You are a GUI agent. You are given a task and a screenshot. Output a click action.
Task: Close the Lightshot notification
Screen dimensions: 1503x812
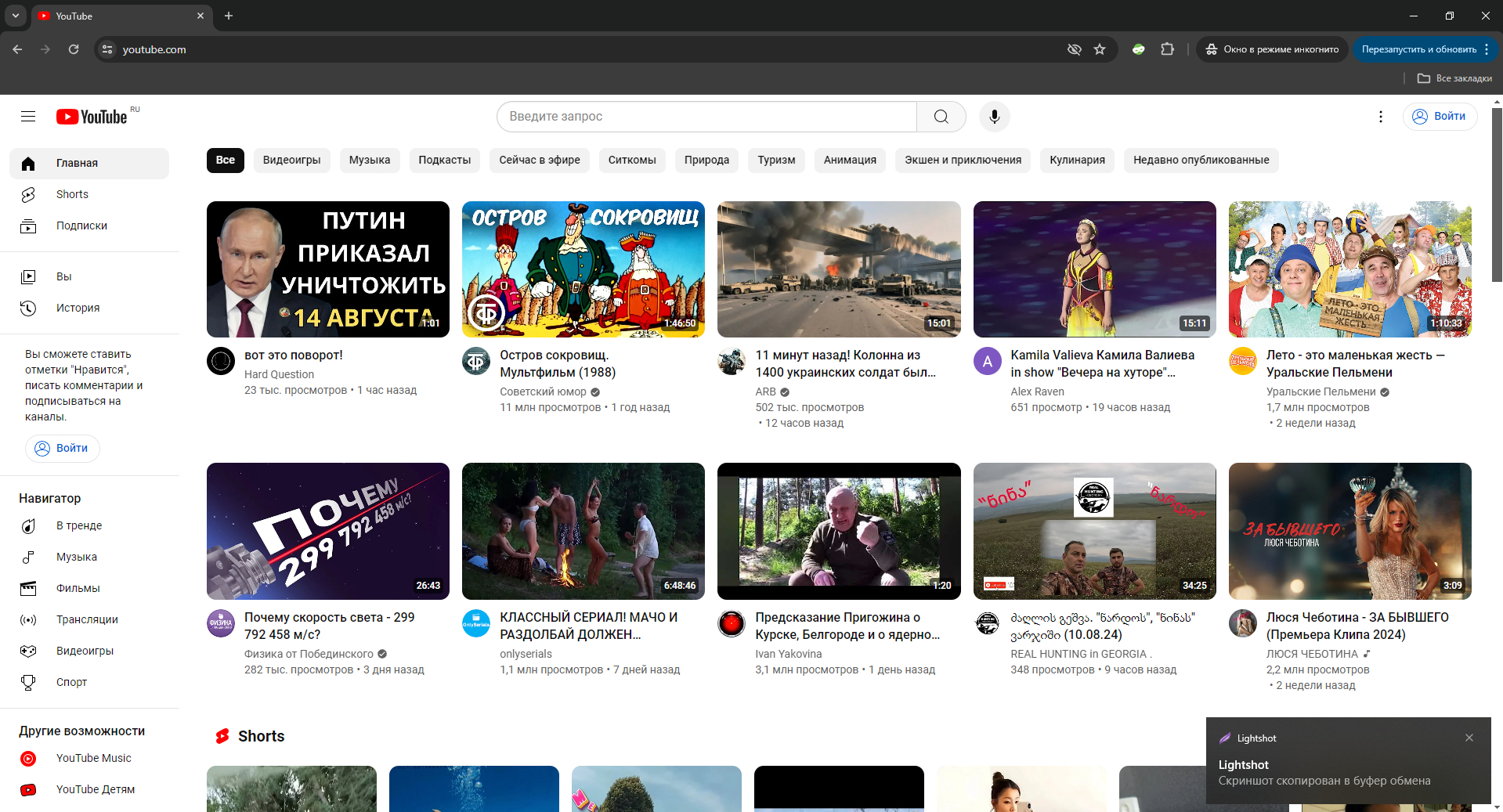[x=1469, y=738]
